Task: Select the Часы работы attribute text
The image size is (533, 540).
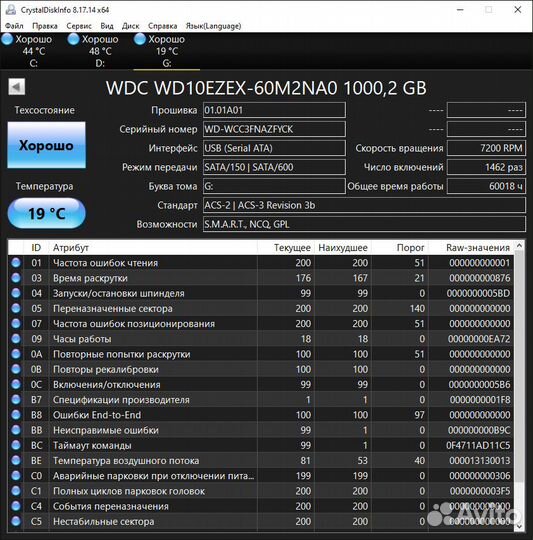Action: point(82,339)
